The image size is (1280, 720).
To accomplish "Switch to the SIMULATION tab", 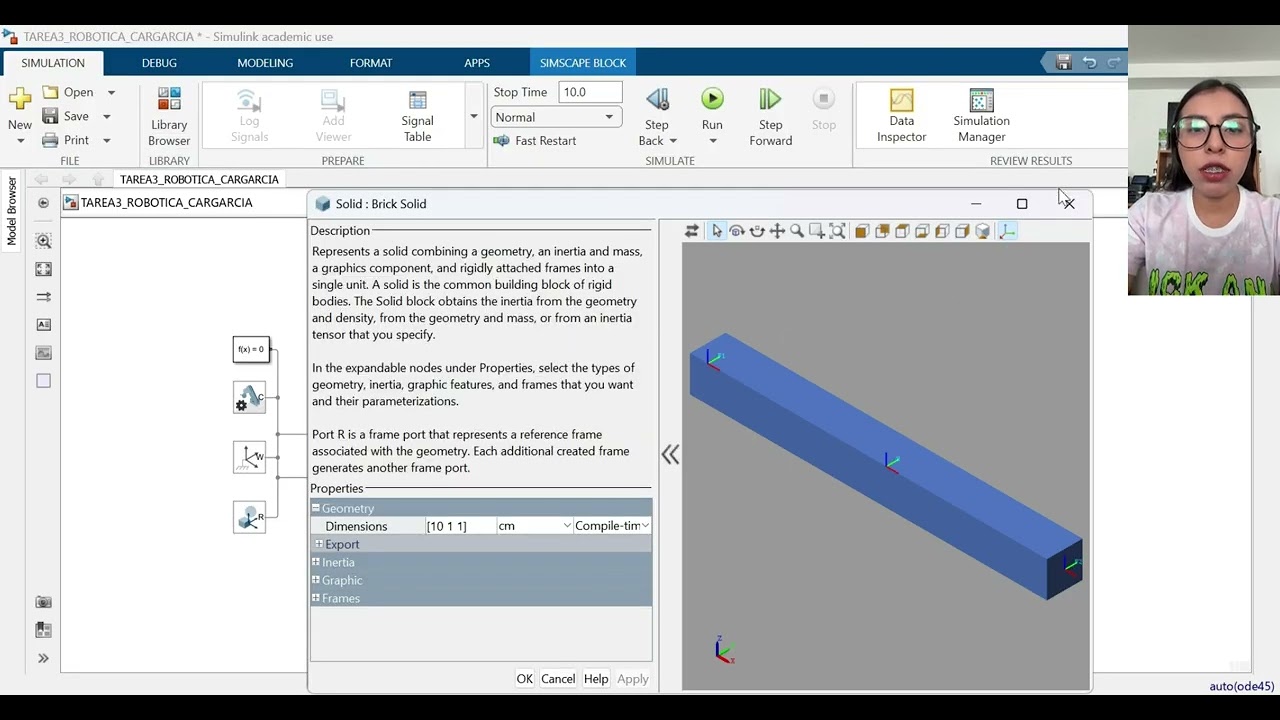I will (x=53, y=63).
